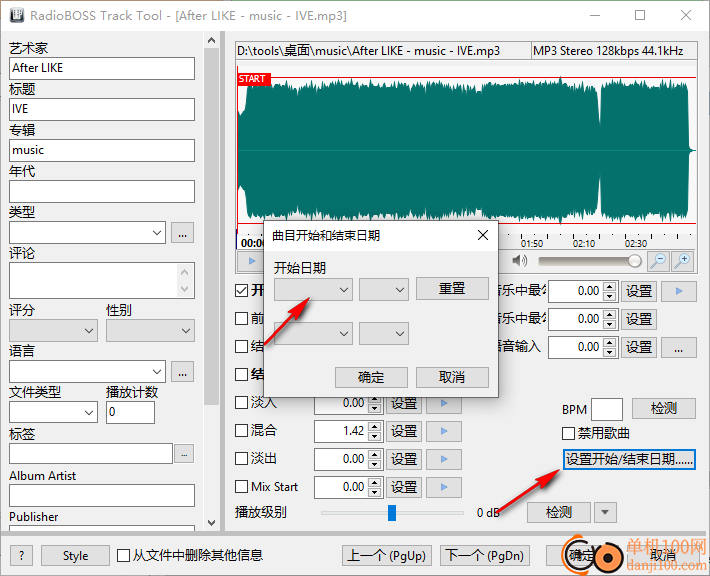Play preview for 混合 mix point
The image size is (710, 576).
pyautogui.click(x=444, y=431)
